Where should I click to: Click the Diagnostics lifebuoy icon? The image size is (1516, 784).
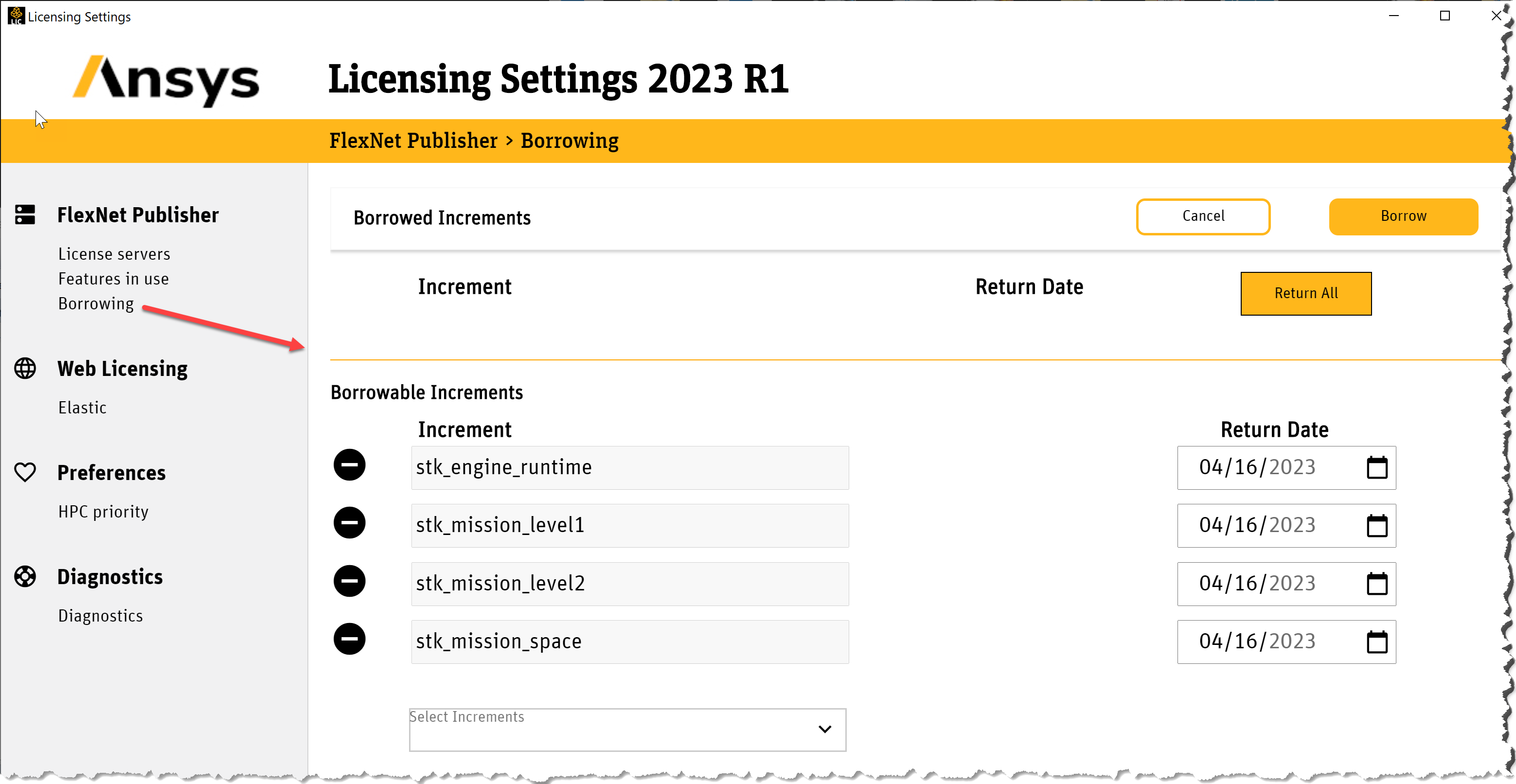coord(25,576)
